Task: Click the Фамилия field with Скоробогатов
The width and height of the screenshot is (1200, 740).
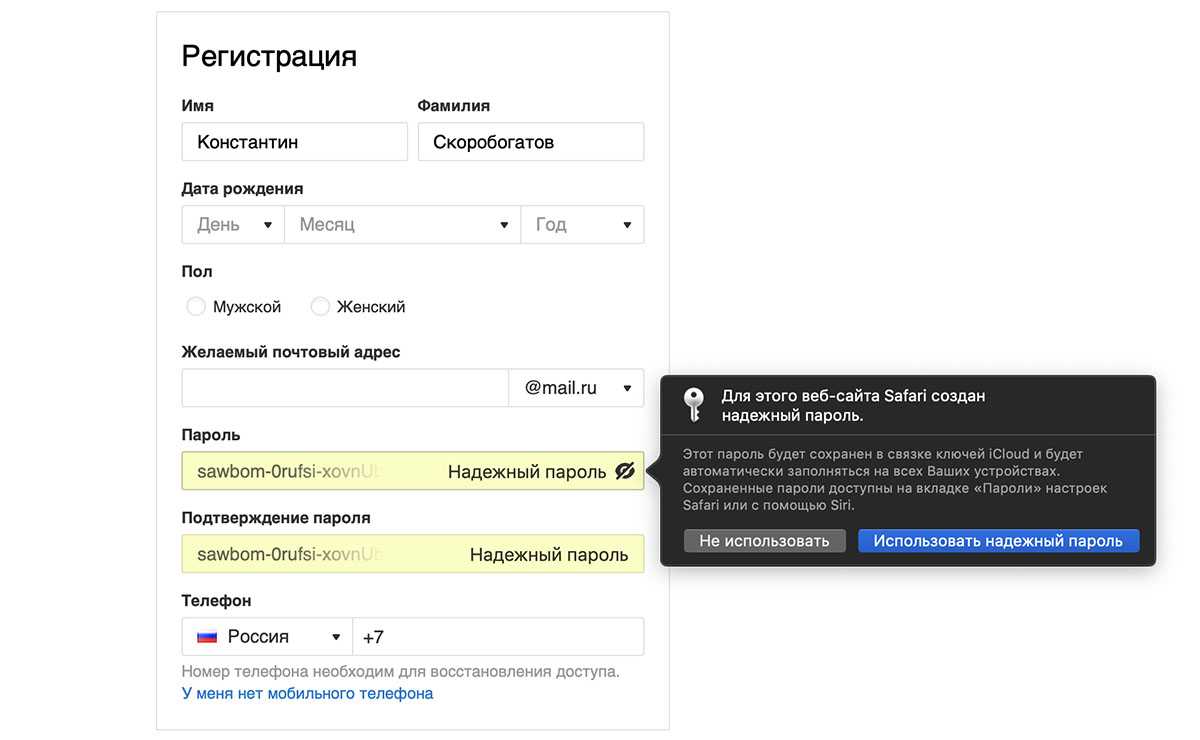Action: point(530,142)
